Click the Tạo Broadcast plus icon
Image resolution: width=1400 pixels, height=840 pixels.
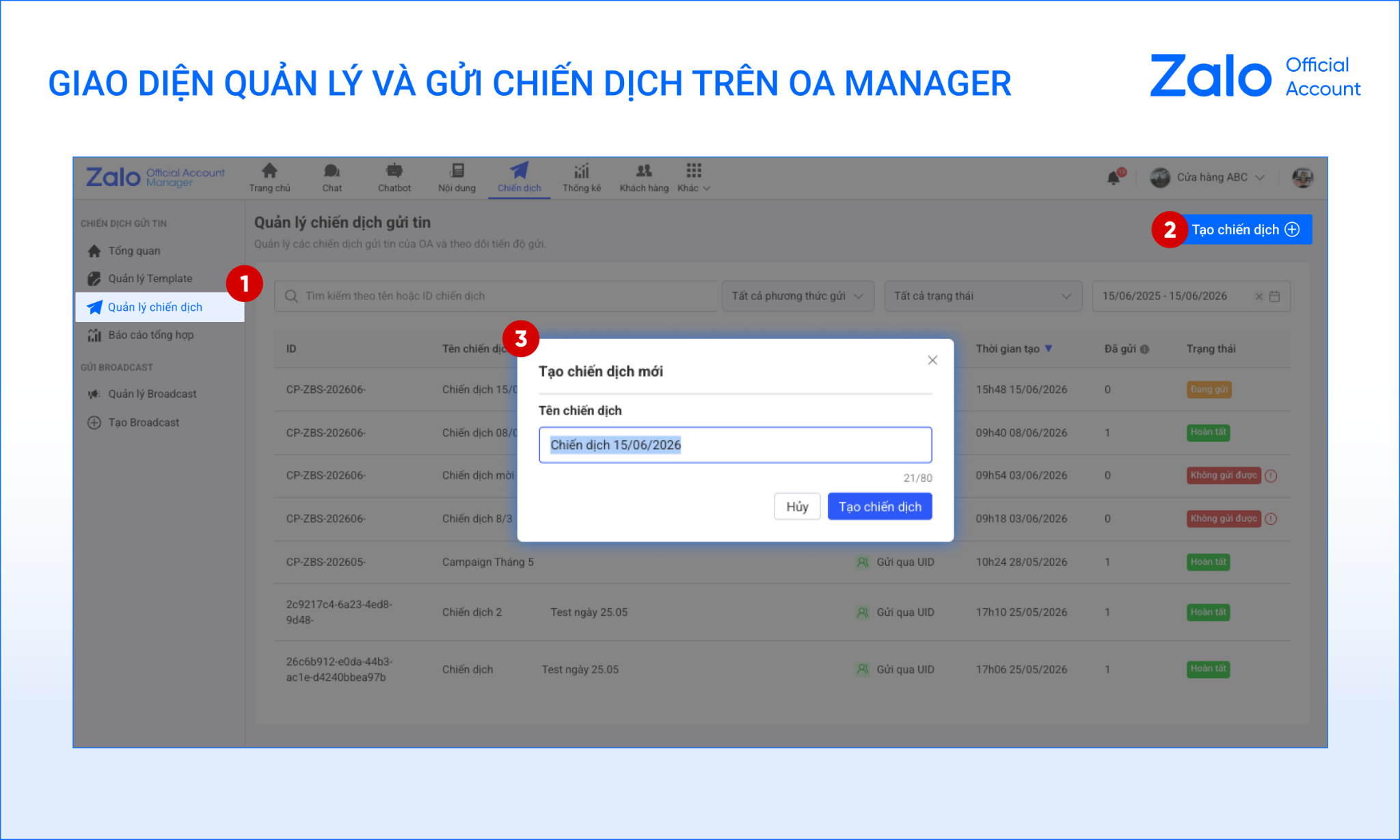click(x=94, y=422)
